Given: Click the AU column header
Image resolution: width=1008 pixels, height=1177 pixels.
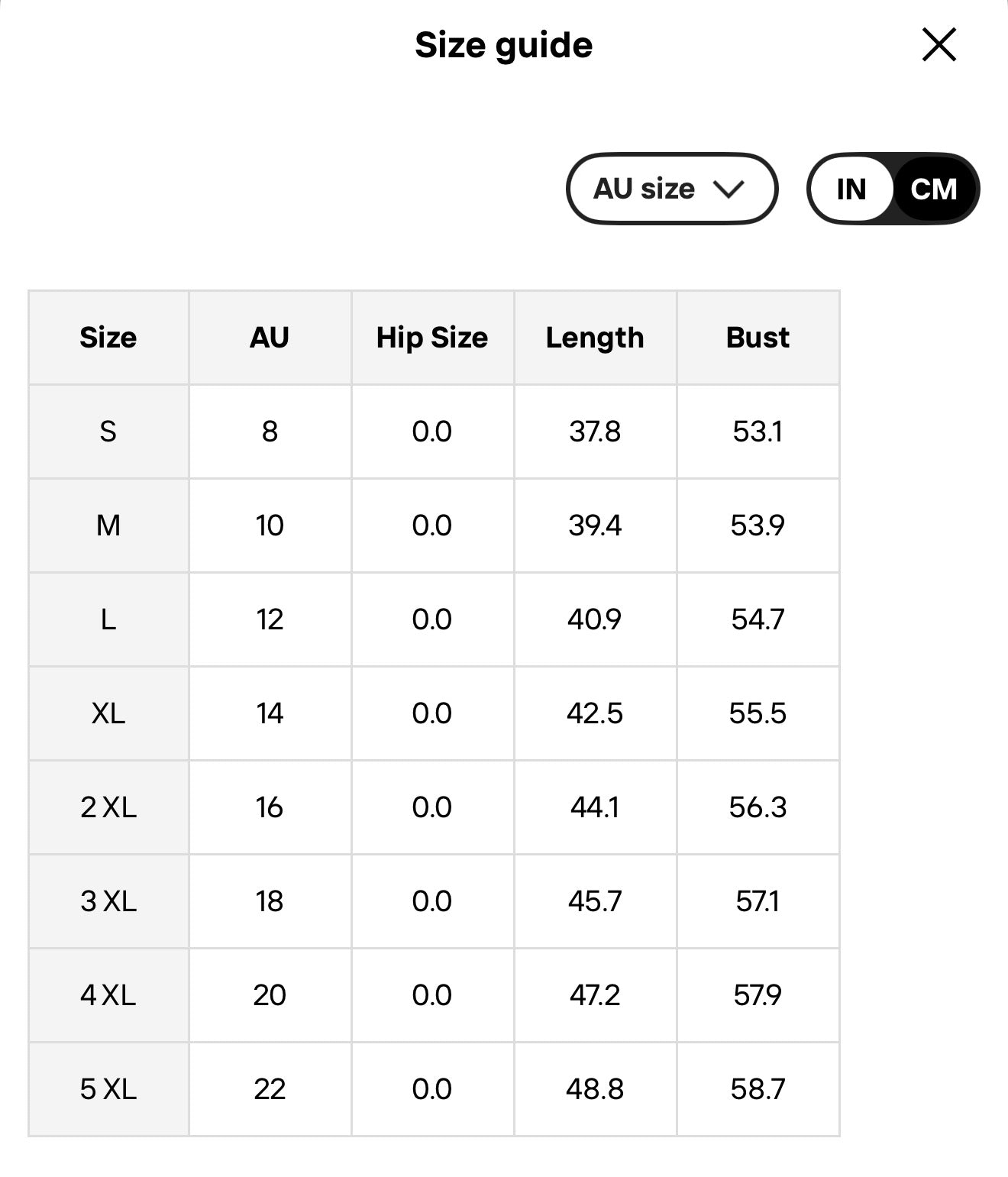Looking at the screenshot, I should tap(270, 338).
